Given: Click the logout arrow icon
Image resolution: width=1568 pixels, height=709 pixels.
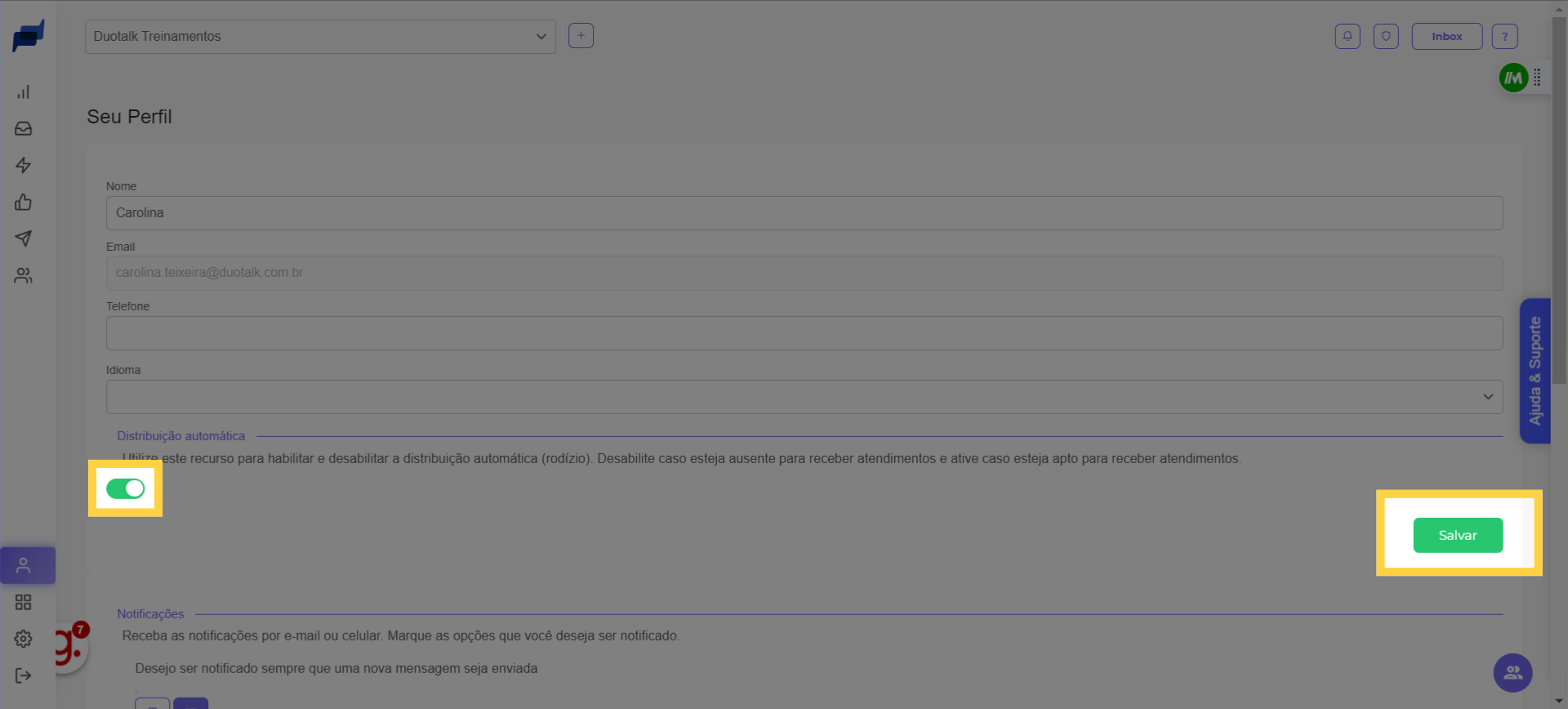Looking at the screenshot, I should tap(24, 676).
